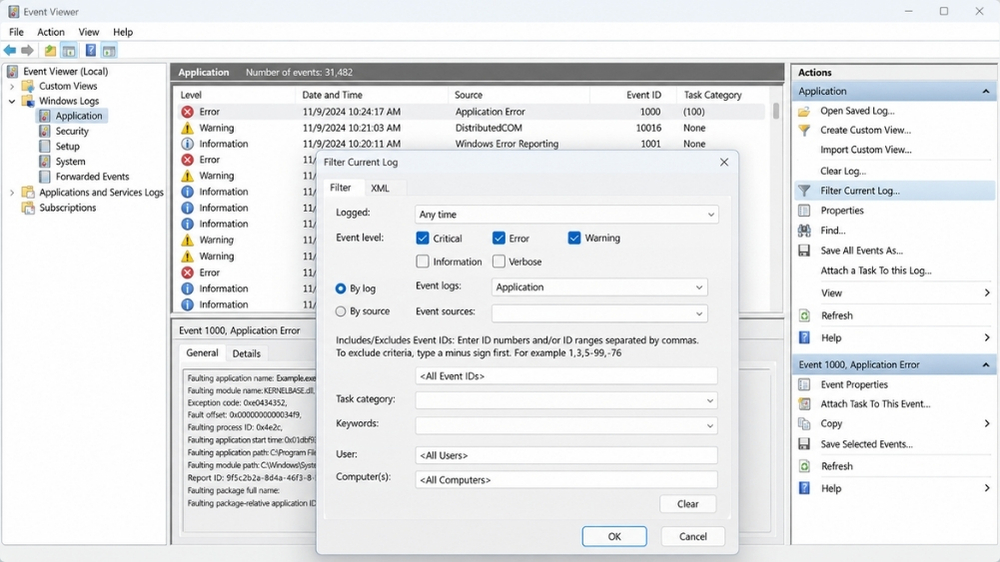Switch to the Filter tab in dialog
Screen dimensions: 1000x562
341,188
